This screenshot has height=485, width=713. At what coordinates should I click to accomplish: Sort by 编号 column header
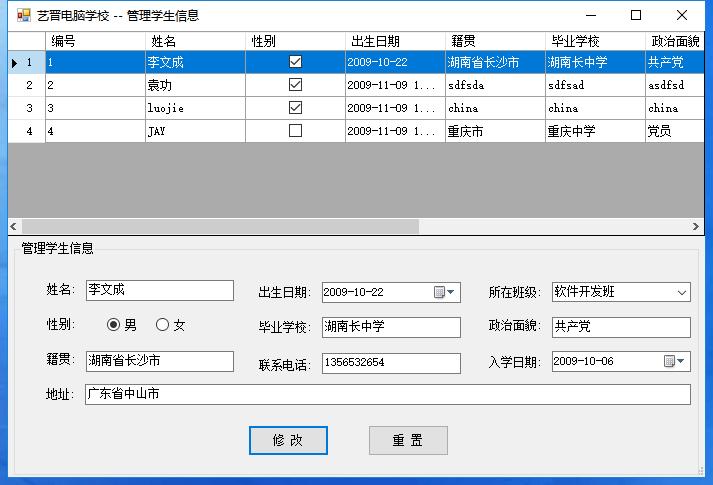pos(95,41)
